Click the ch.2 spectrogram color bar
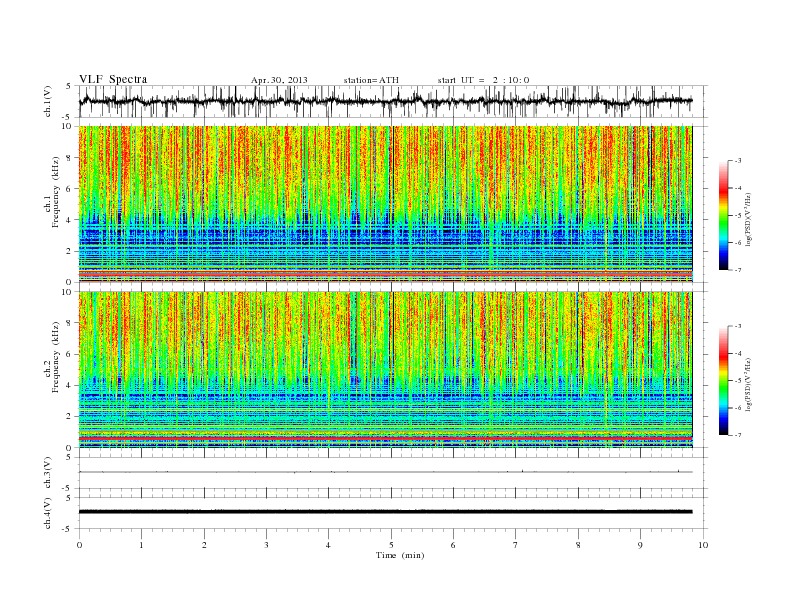The width and height of the screenshot is (792, 612). point(724,380)
